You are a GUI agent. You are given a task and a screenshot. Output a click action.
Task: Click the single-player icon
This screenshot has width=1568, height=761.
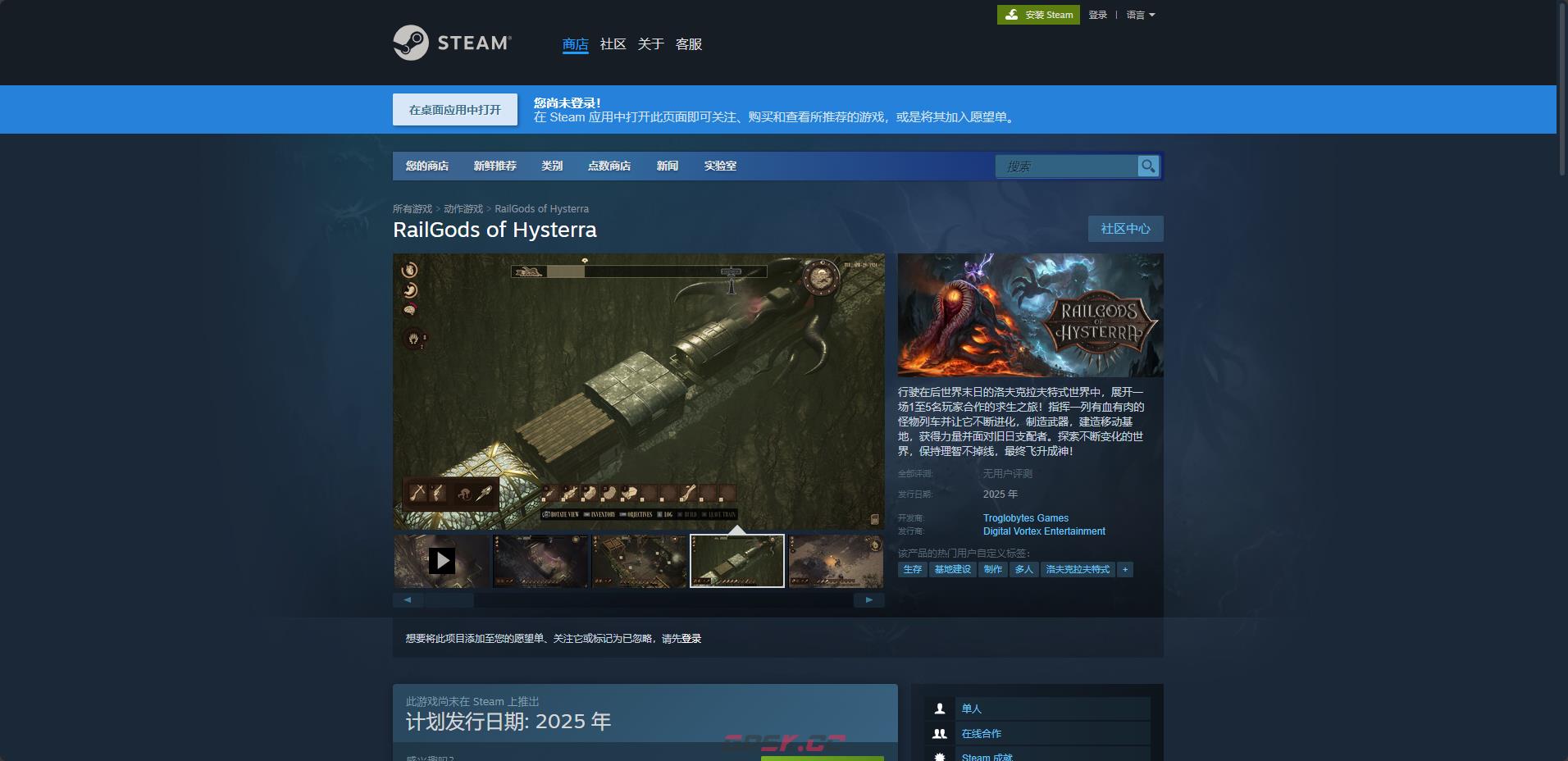[940, 709]
